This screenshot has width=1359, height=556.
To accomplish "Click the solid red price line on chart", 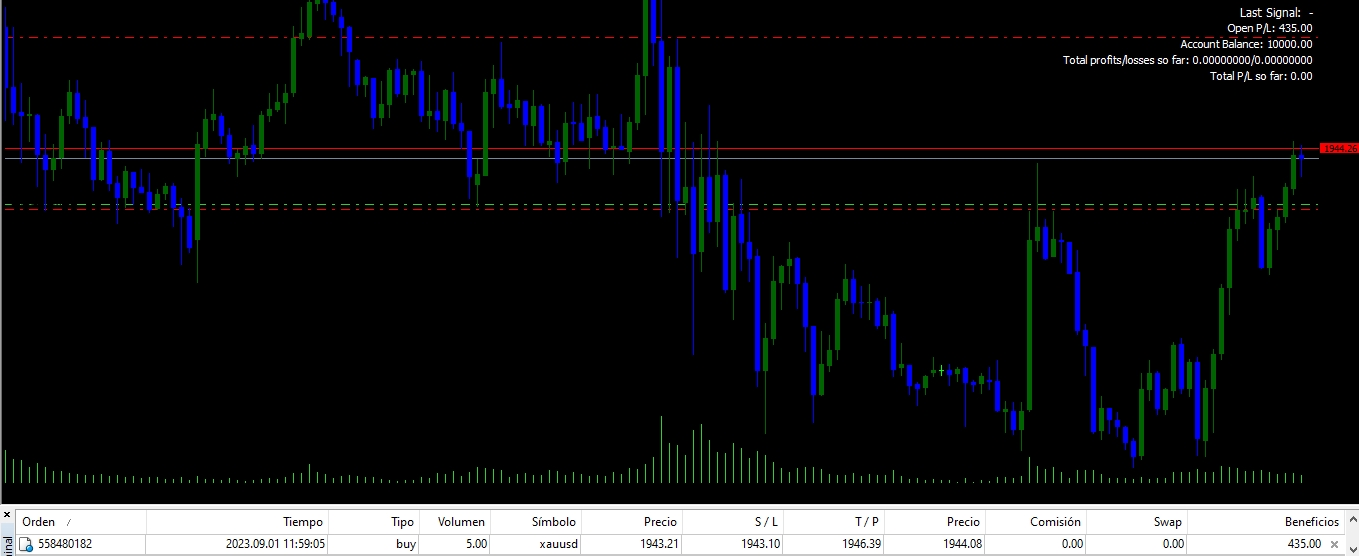I will click(x=660, y=148).
